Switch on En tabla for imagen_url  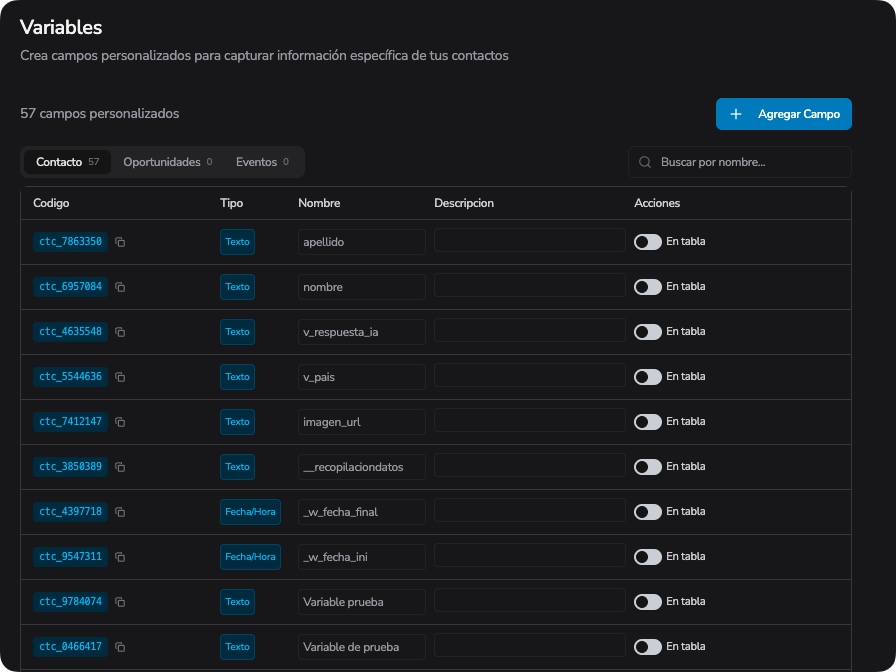click(647, 422)
